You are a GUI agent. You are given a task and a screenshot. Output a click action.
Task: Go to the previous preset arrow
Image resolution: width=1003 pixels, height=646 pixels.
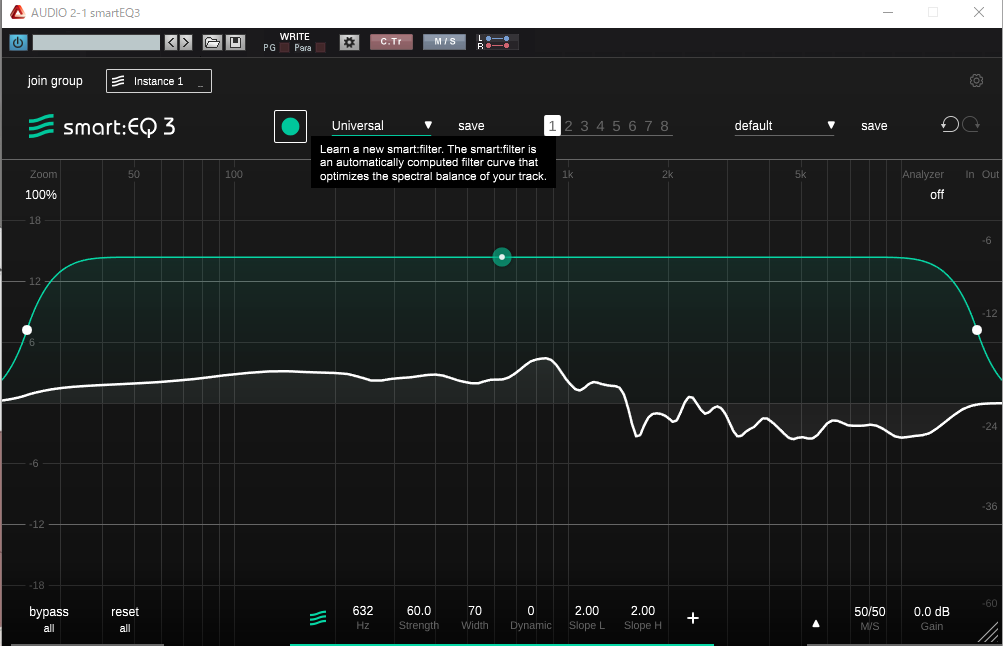(x=171, y=43)
